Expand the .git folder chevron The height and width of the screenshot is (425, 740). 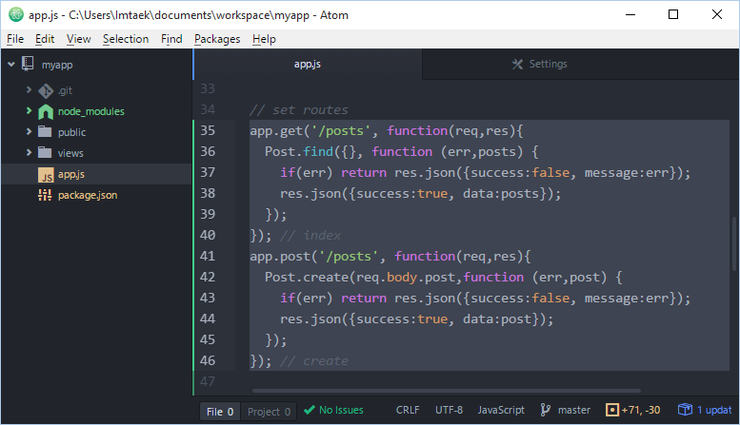point(29,90)
